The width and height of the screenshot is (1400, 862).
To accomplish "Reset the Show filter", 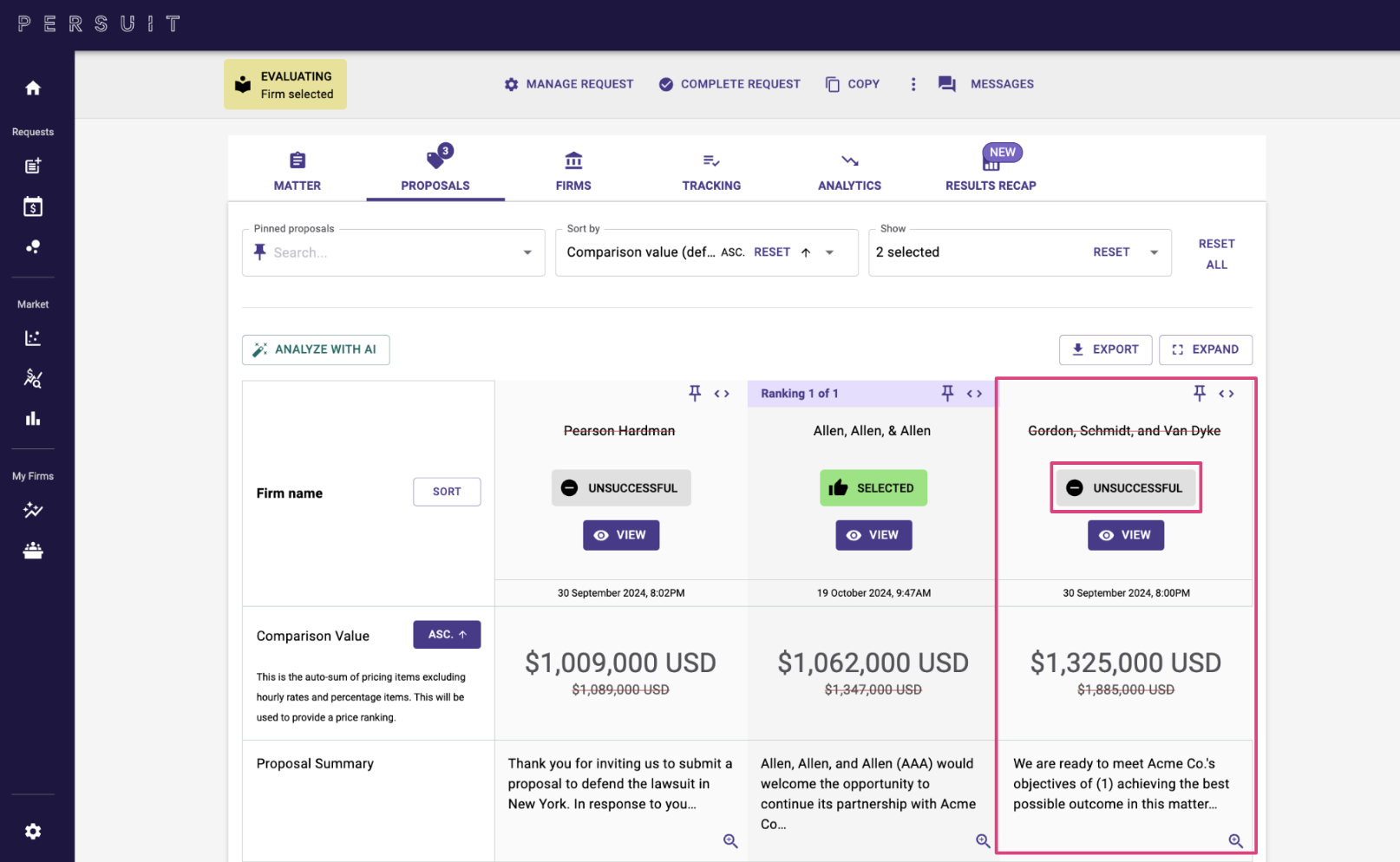I will (1111, 252).
